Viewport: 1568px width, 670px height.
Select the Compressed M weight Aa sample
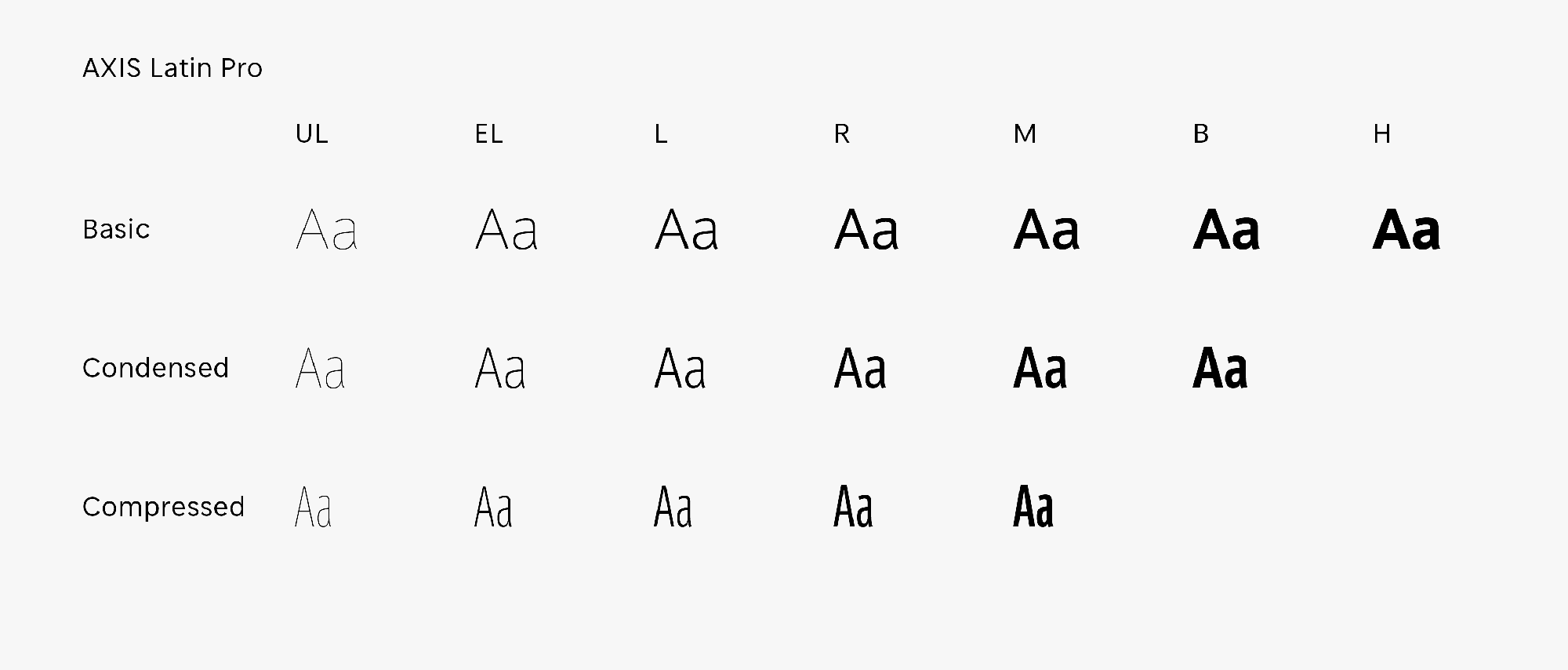pyautogui.click(x=1033, y=507)
